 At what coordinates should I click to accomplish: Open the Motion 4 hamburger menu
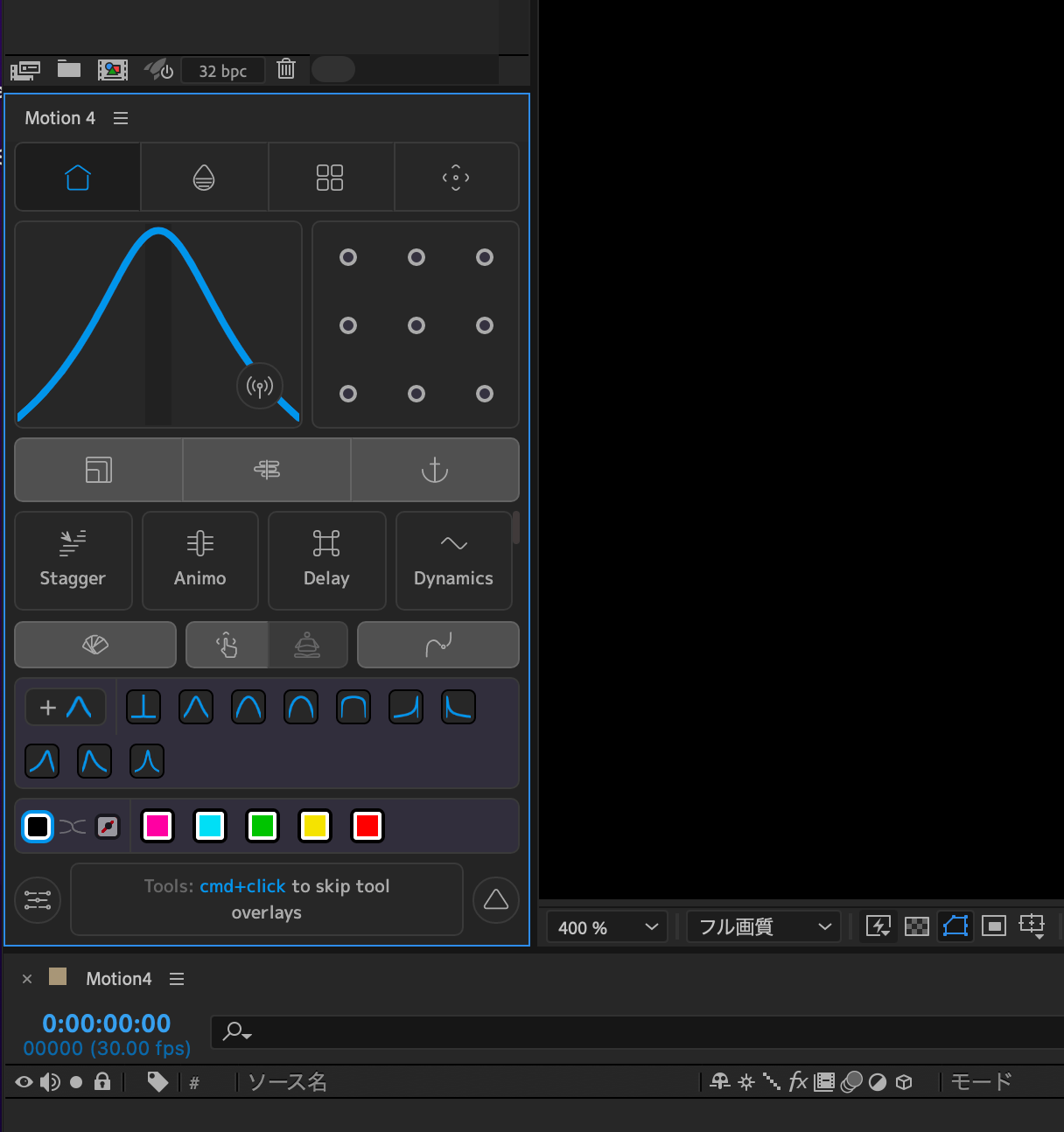click(x=121, y=117)
